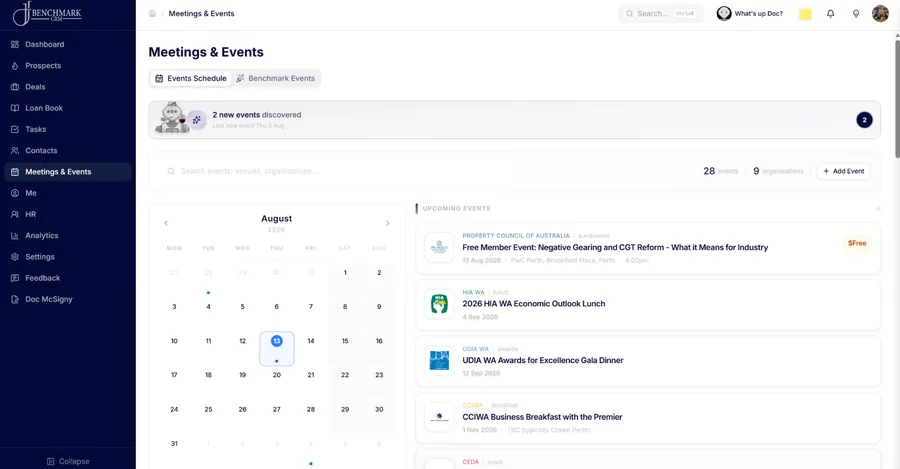Go to Prospects in the sidebar
The width and height of the screenshot is (900, 469).
[68, 65]
